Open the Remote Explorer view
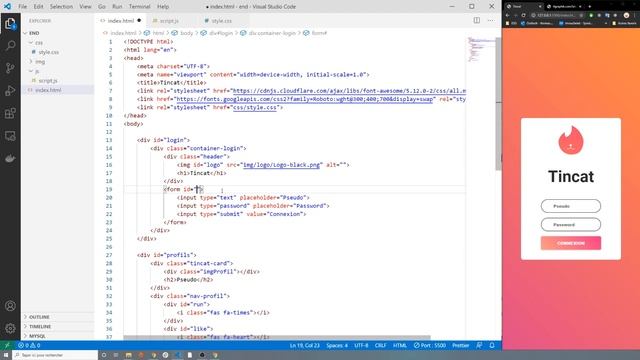The image size is (640, 360). tap(10, 136)
